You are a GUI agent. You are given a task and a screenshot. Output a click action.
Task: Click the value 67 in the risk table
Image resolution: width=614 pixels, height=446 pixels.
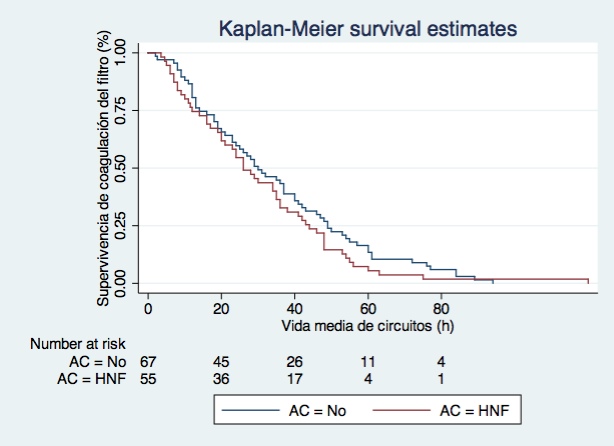(x=148, y=361)
